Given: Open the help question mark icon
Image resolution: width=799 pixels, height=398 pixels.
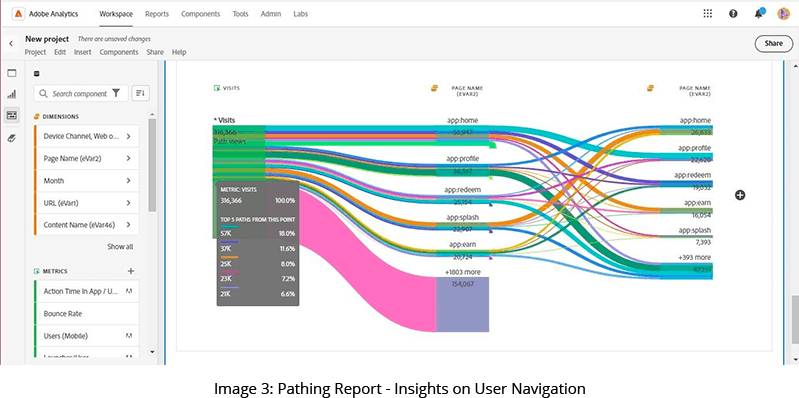Looking at the screenshot, I should (733, 14).
